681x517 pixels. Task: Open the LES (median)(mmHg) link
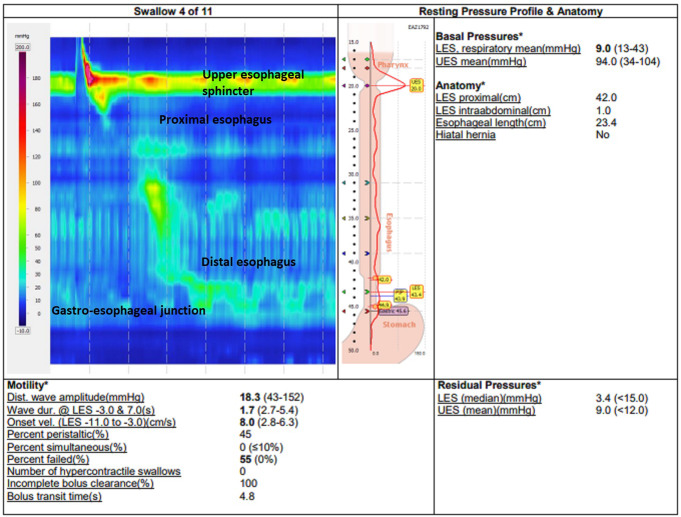(x=489, y=398)
